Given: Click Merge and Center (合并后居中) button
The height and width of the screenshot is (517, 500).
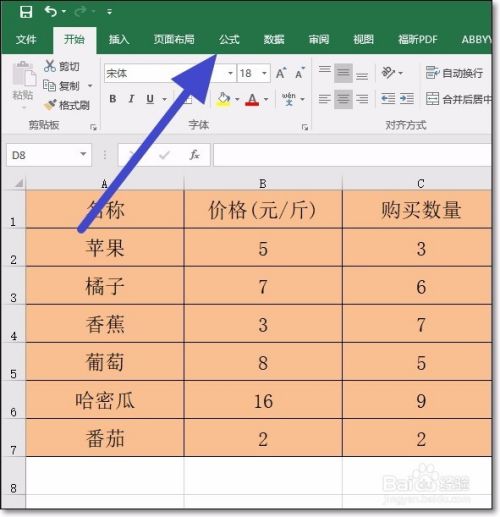Looking at the screenshot, I should point(459,99).
